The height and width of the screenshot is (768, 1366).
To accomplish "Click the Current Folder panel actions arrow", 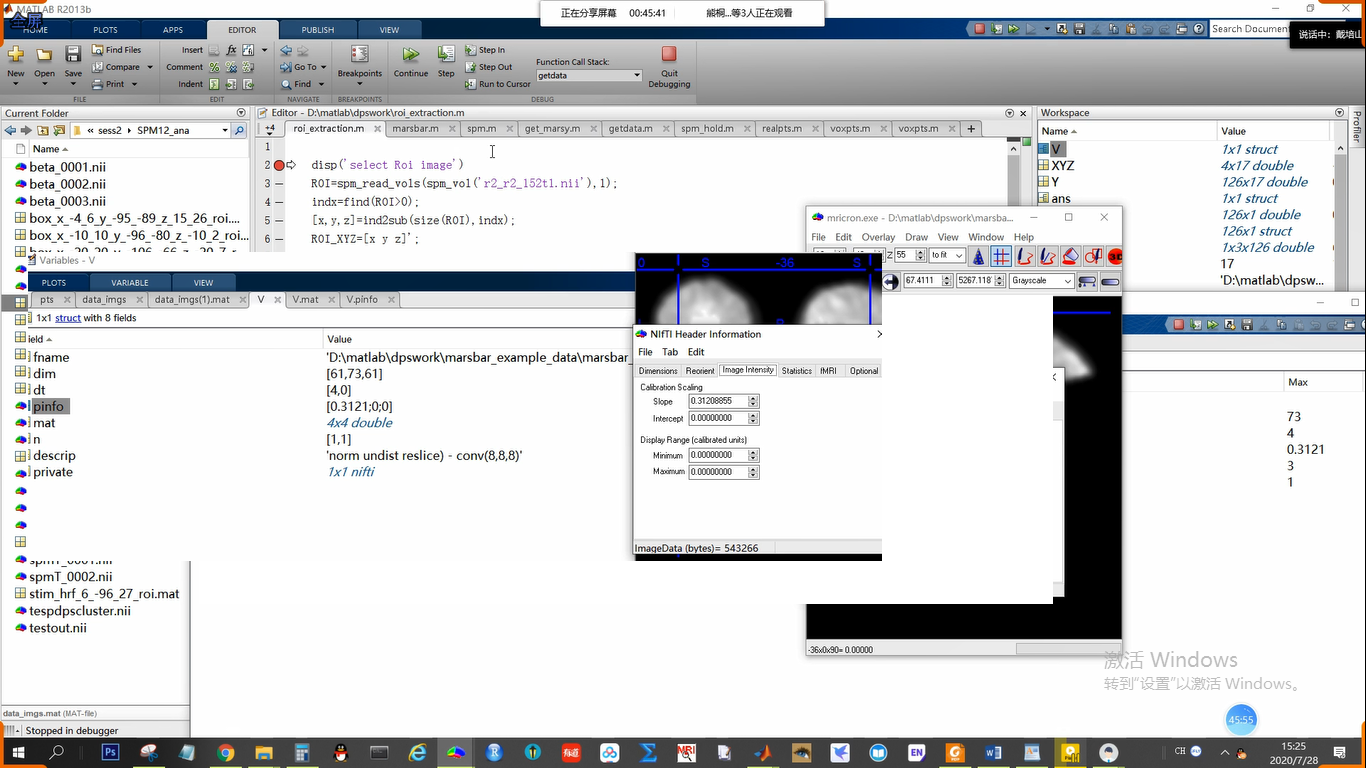I will (x=241, y=113).
